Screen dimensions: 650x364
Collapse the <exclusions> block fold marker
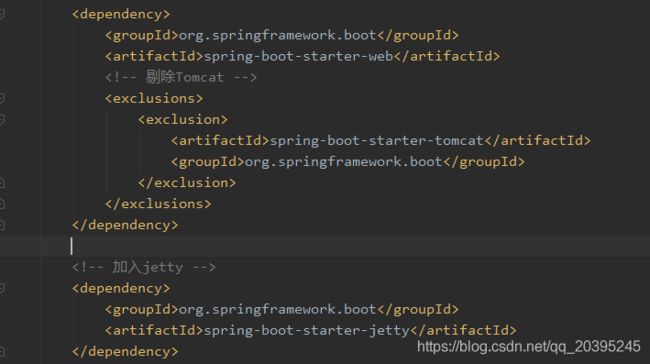pos(2,99)
